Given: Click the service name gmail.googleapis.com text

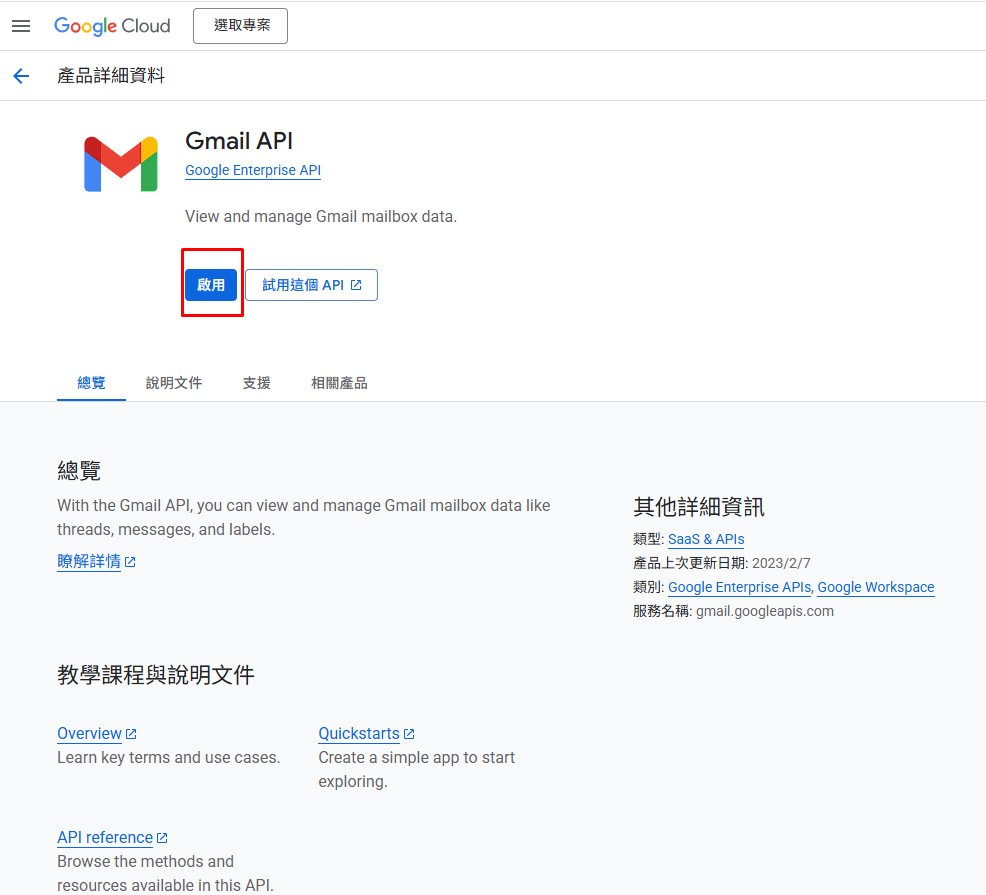Looking at the screenshot, I should click(x=765, y=611).
